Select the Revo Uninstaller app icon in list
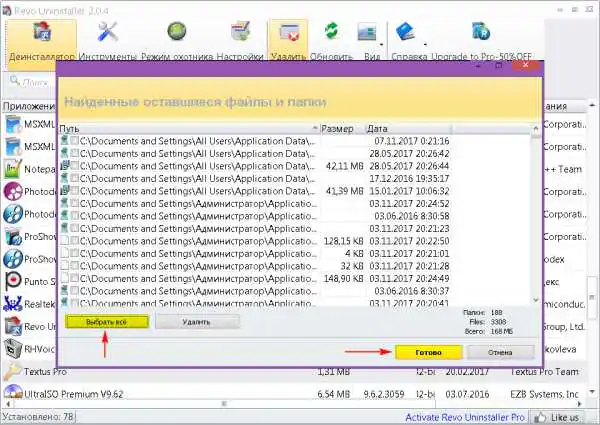The width and height of the screenshot is (600, 425). tap(13, 326)
